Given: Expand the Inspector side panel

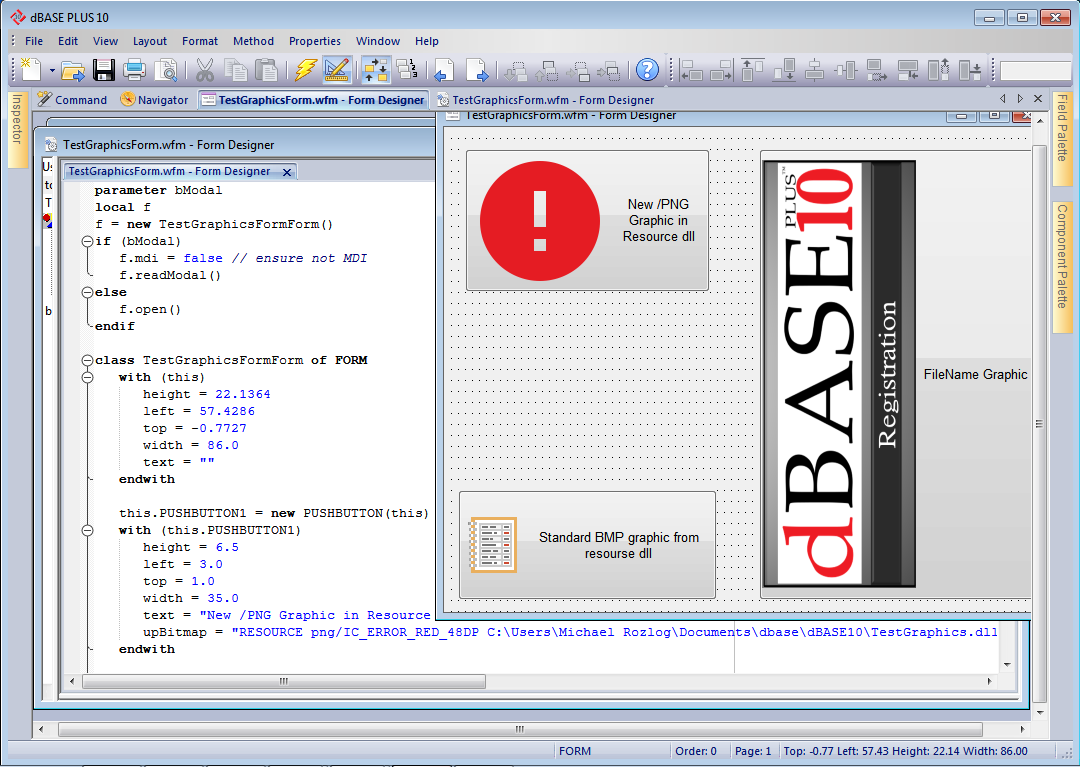Looking at the screenshot, I should pos(17,129).
